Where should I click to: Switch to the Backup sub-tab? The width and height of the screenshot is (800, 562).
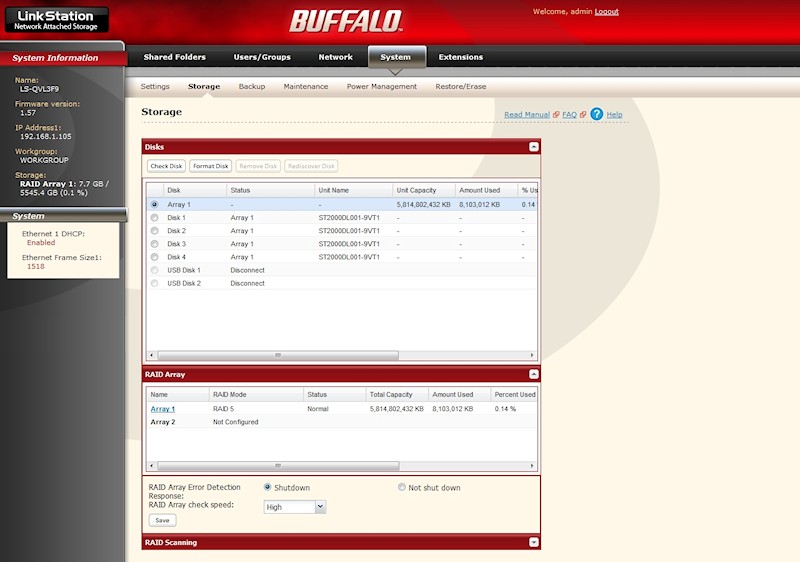click(252, 87)
